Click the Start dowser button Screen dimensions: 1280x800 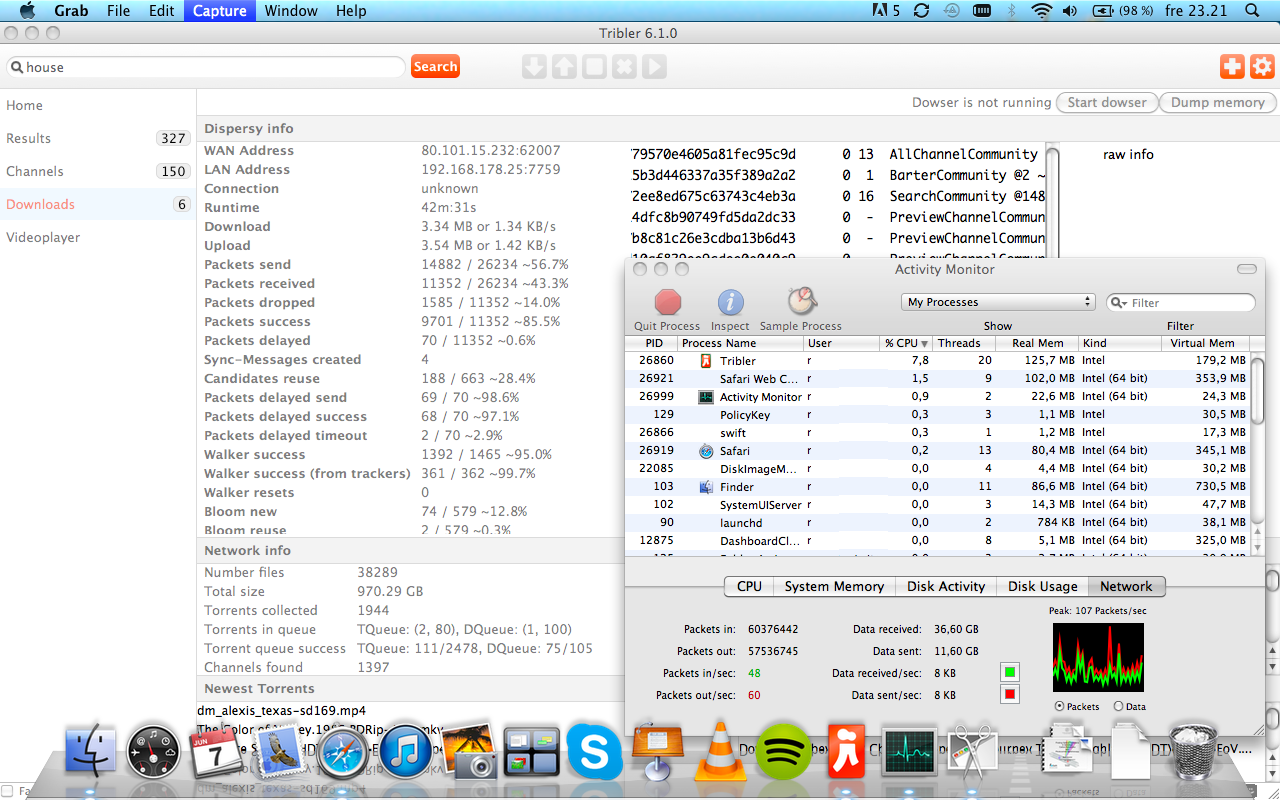pos(1107,102)
